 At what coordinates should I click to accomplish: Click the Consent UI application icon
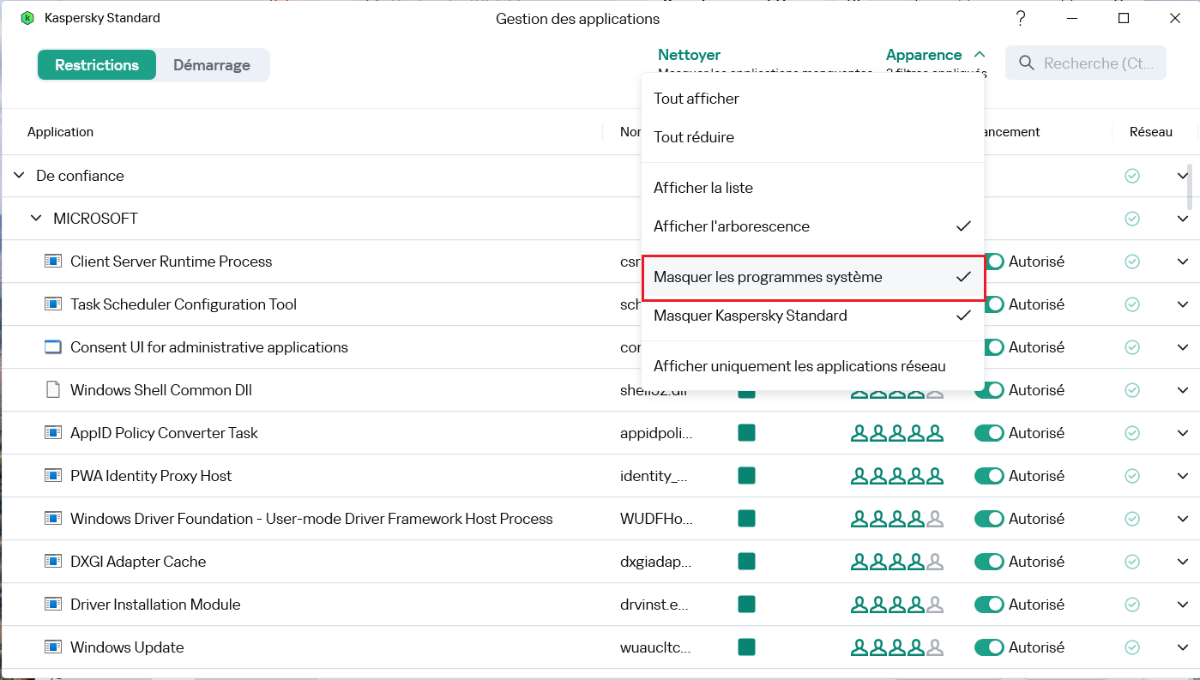pyautogui.click(x=53, y=347)
